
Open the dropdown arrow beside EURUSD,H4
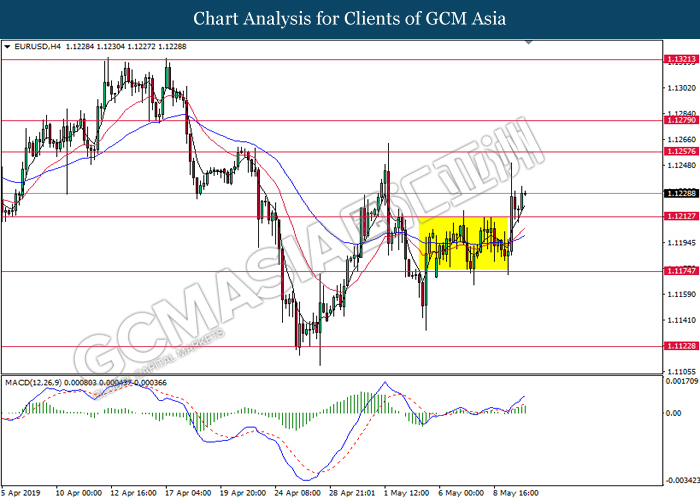click(7, 46)
